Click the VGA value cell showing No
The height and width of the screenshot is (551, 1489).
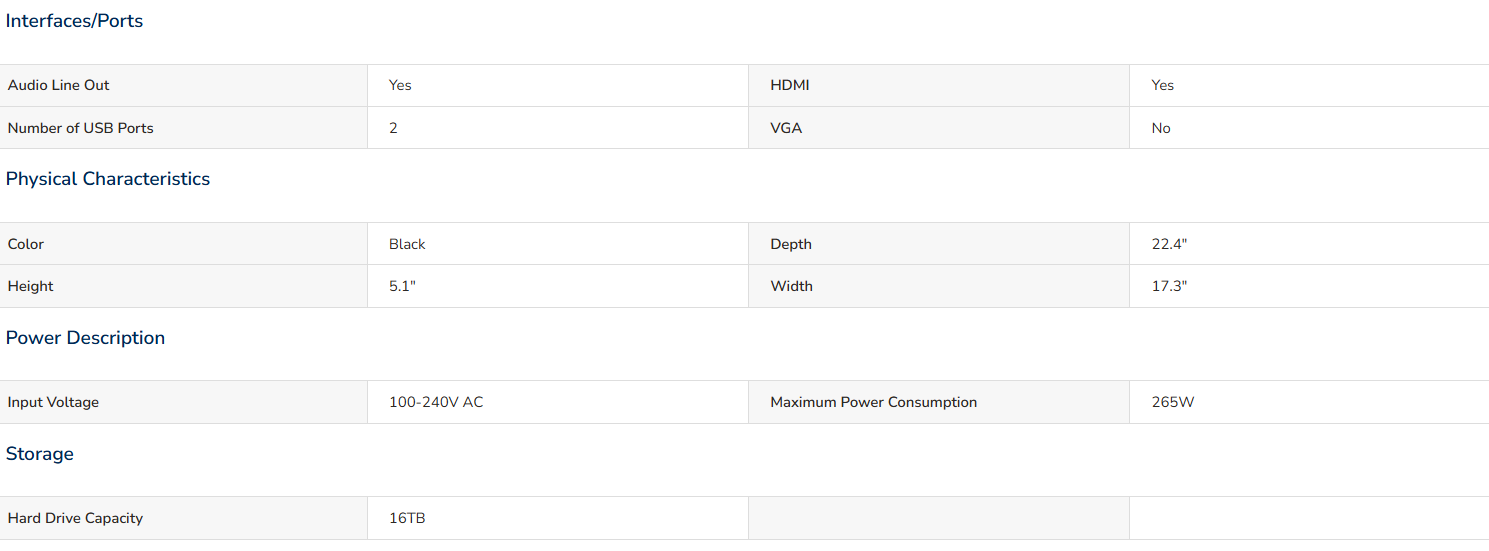click(x=1309, y=128)
